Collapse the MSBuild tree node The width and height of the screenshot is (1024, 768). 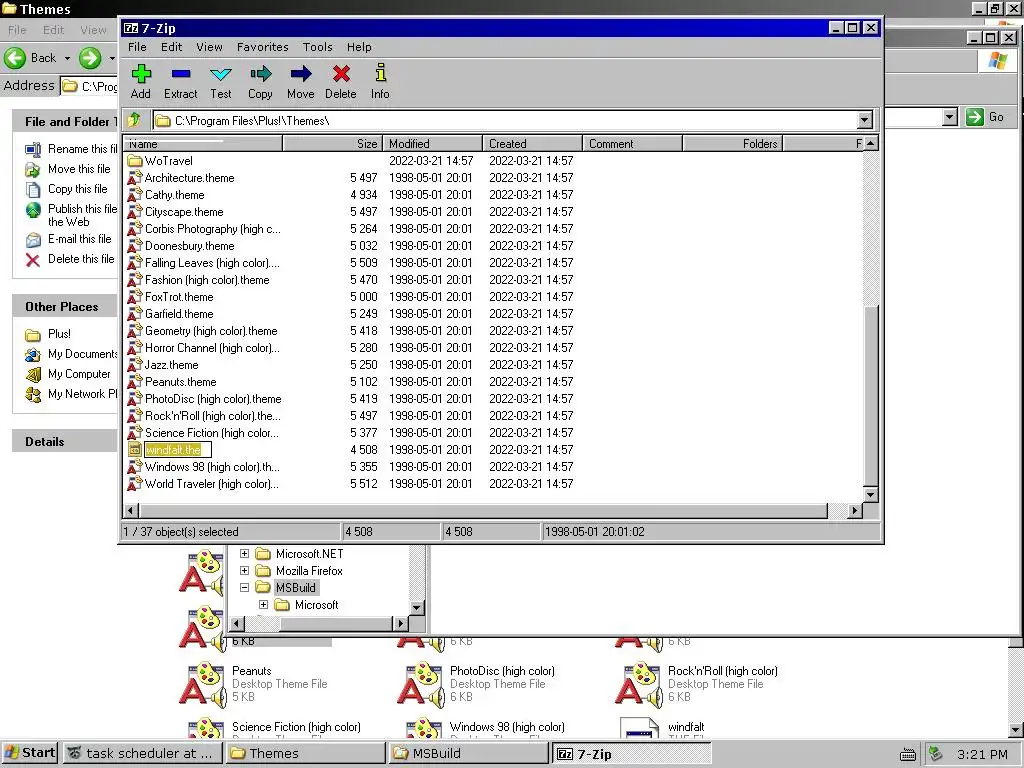pos(244,588)
